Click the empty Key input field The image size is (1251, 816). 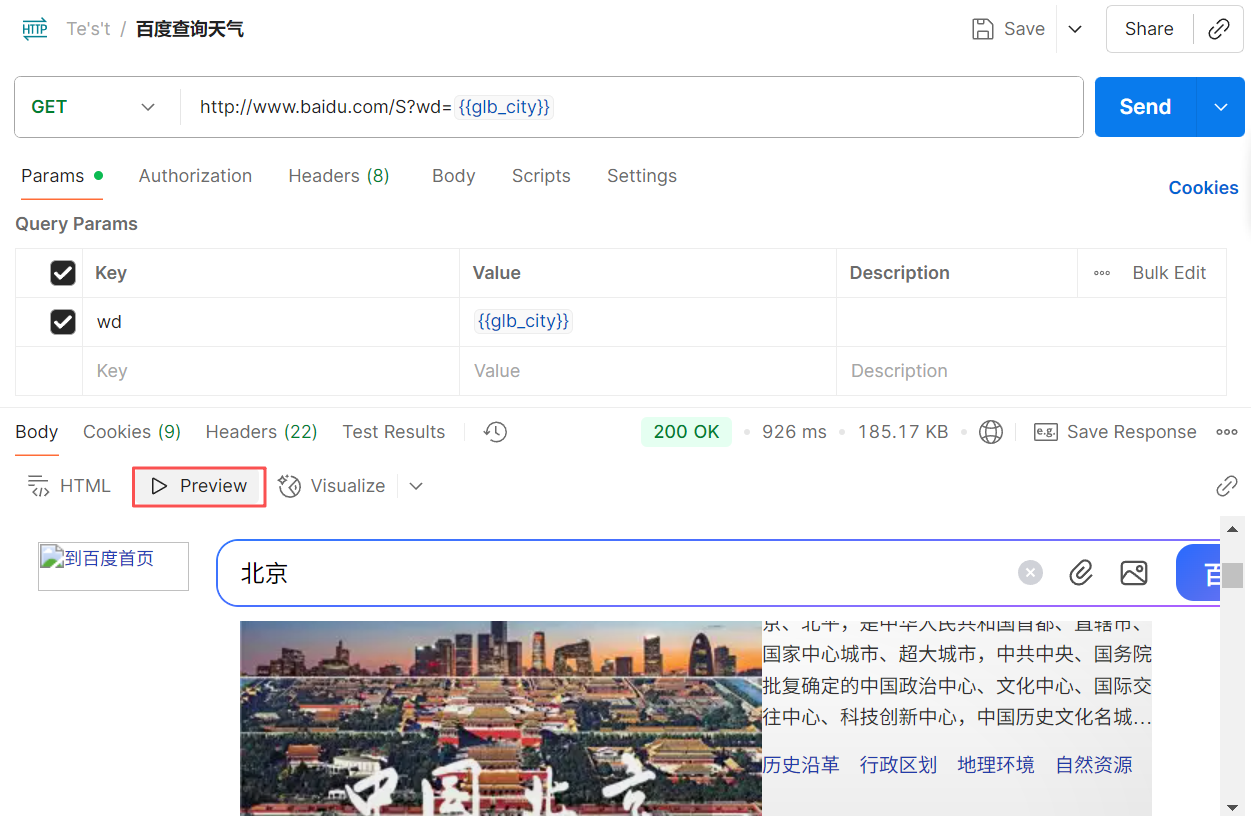pos(271,371)
